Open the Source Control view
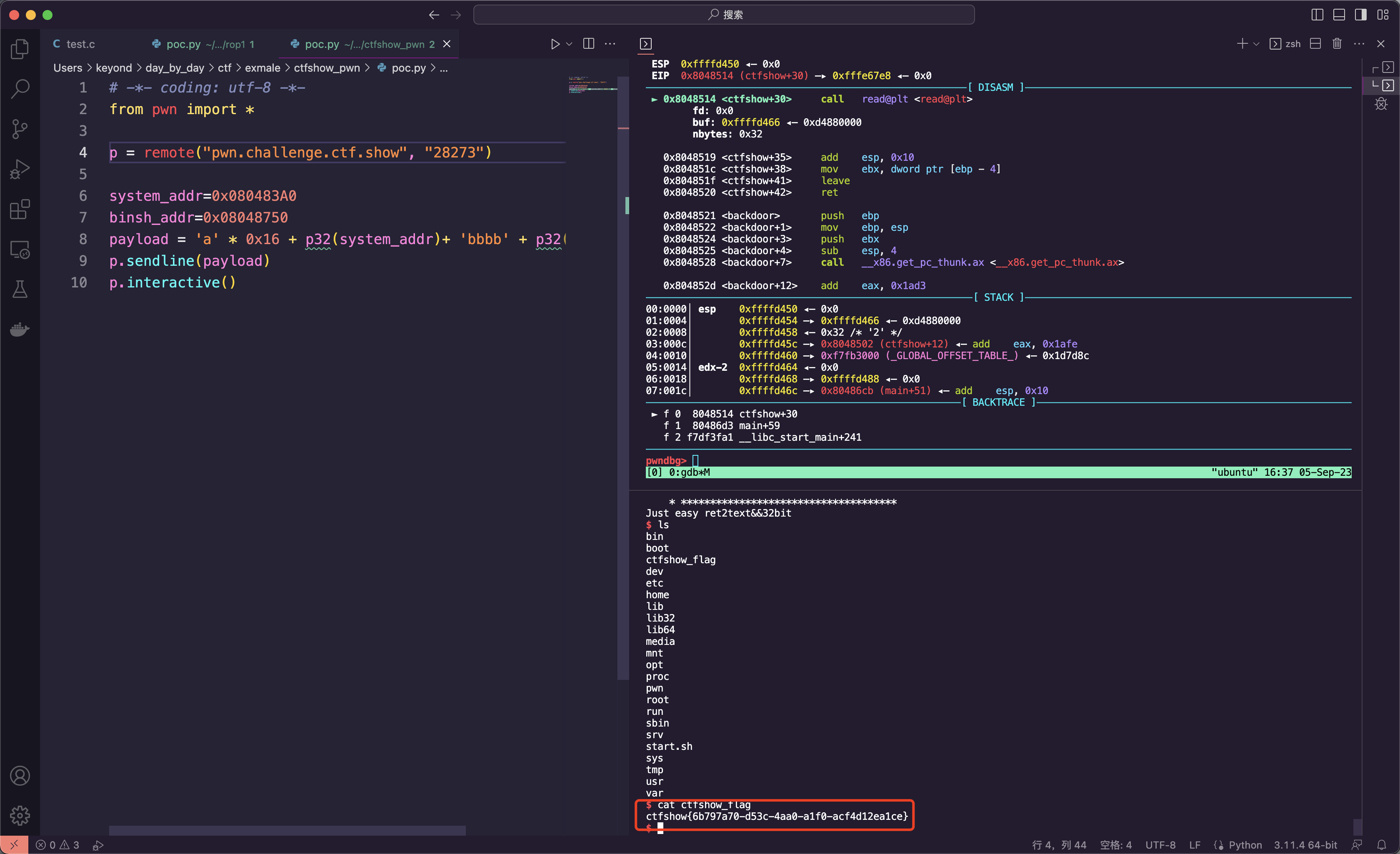 click(20, 129)
